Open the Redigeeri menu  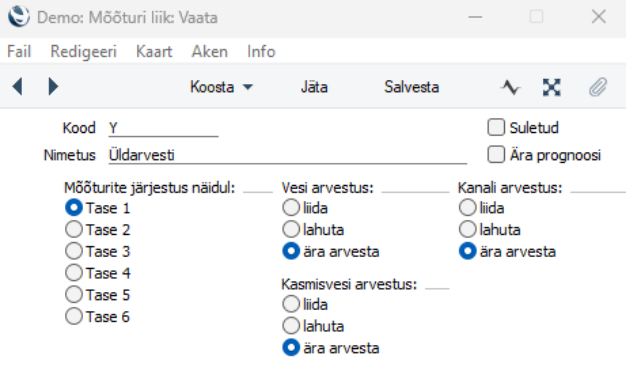(x=83, y=52)
